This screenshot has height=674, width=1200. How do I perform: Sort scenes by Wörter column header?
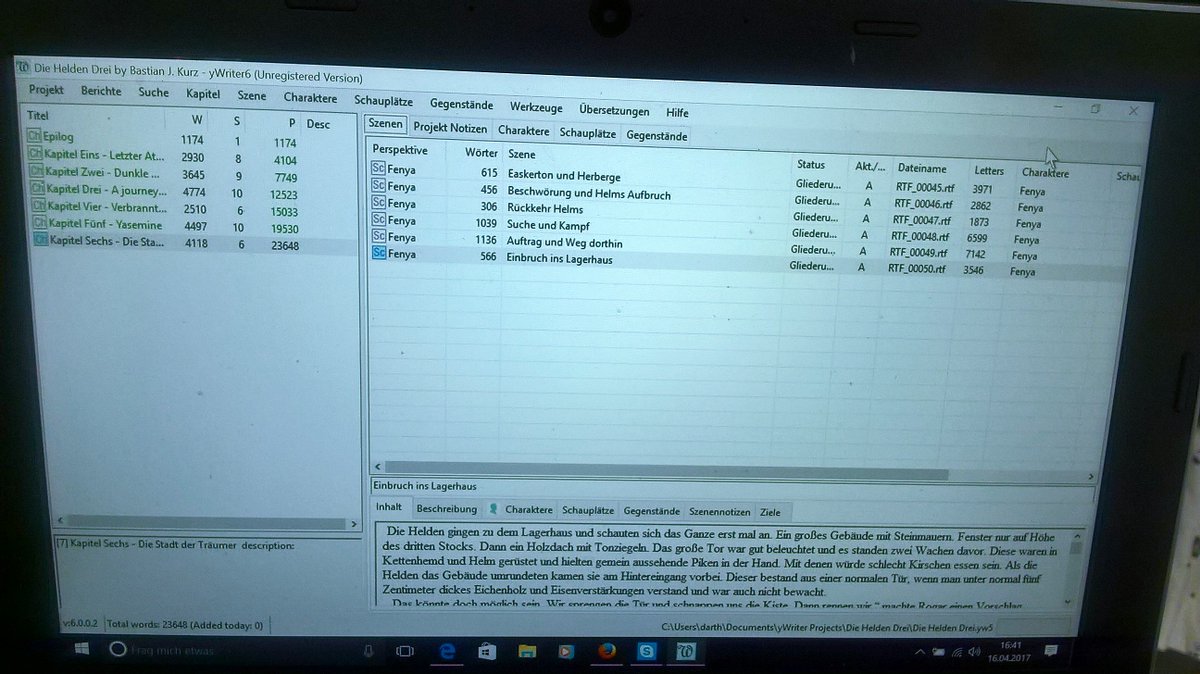480,153
